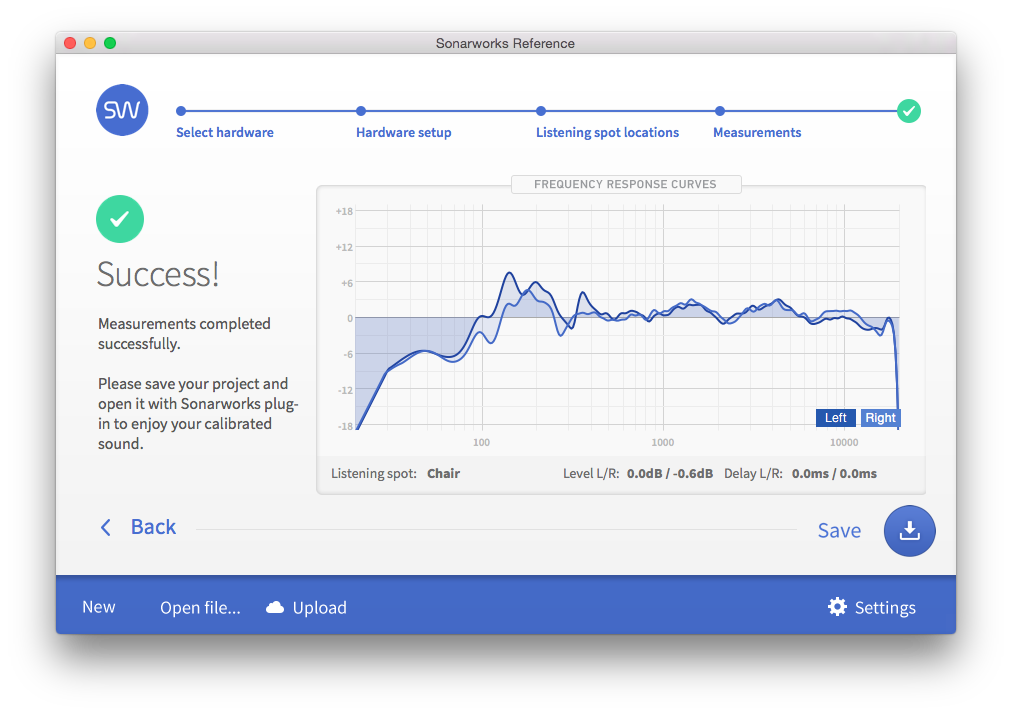Go to the Hardware setup step
The image size is (1012, 714).
(x=403, y=132)
